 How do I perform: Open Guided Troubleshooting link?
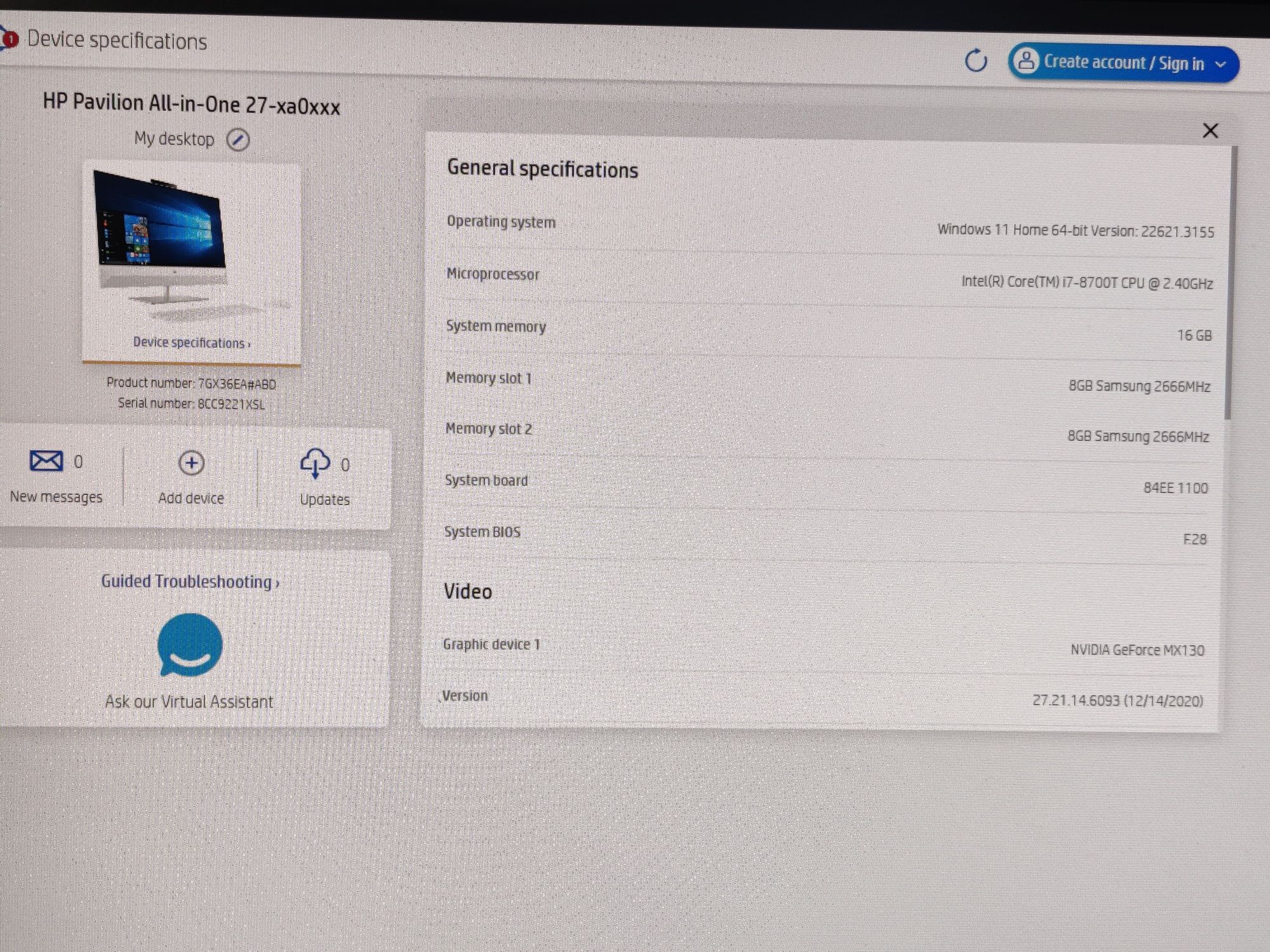(x=190, y=581)
